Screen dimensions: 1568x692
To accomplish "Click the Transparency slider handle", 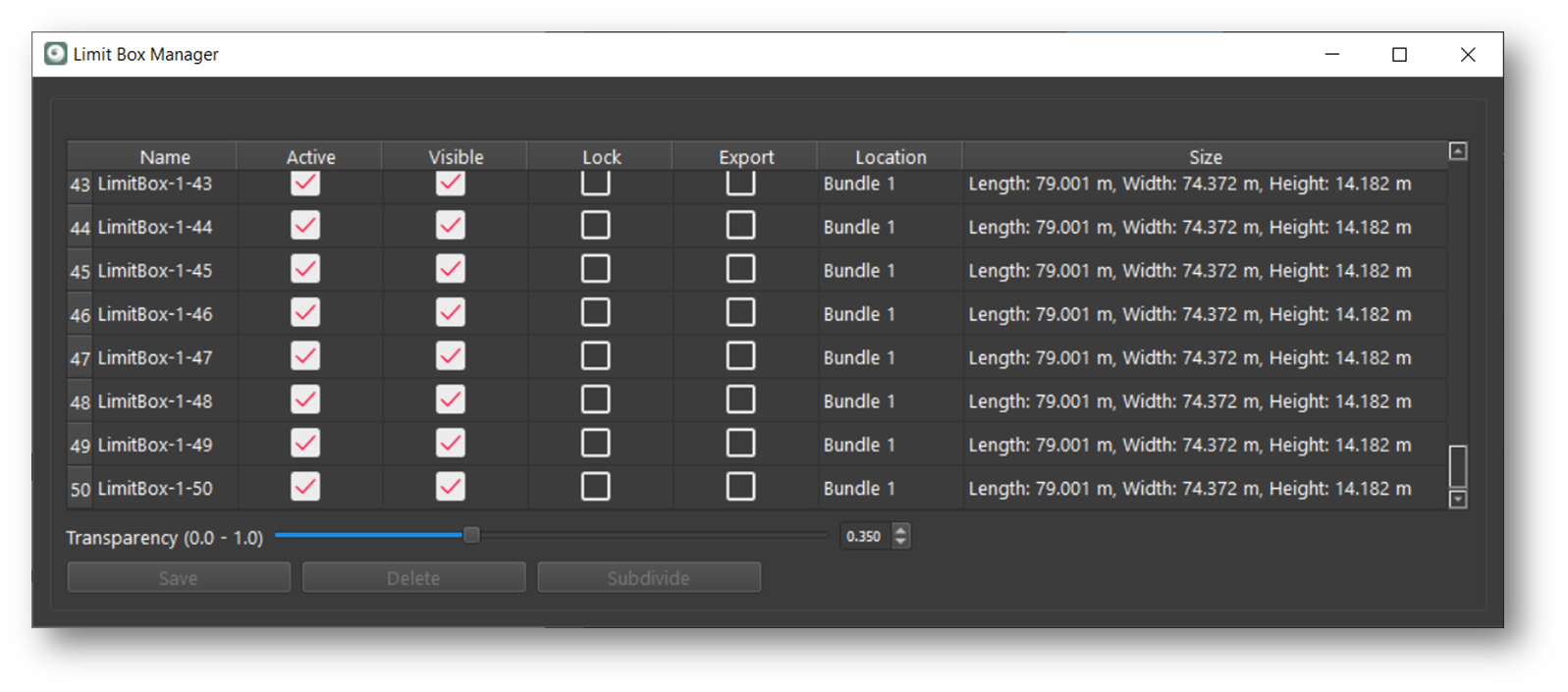I will (471, 536).
